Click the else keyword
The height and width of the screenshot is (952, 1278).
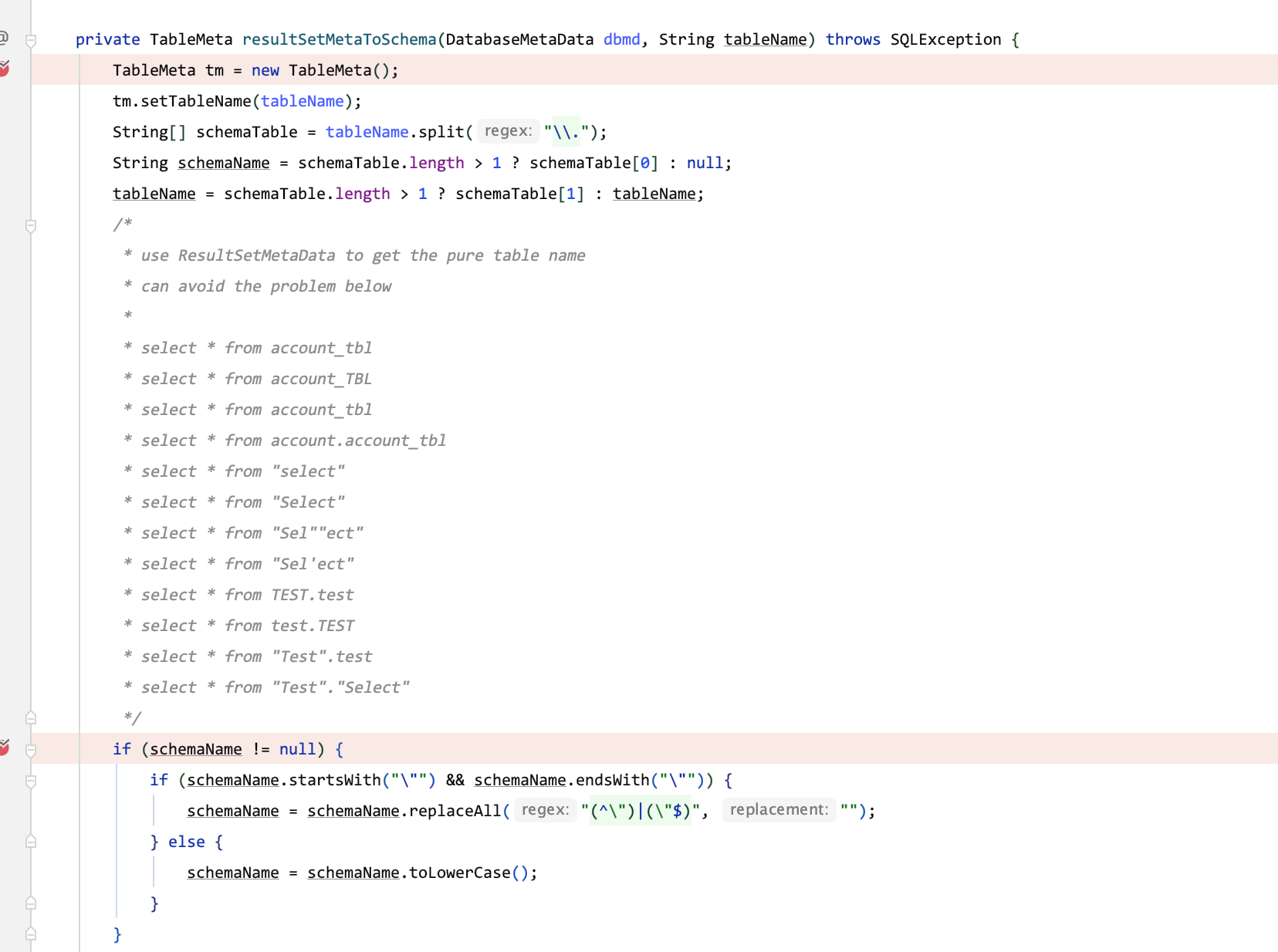click(x=187, y=842)
